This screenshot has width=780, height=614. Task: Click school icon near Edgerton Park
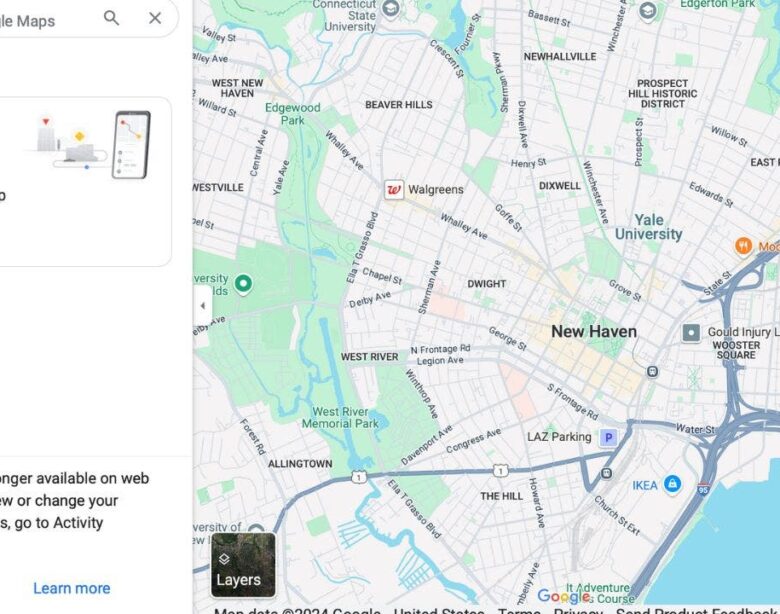[647, 10]
